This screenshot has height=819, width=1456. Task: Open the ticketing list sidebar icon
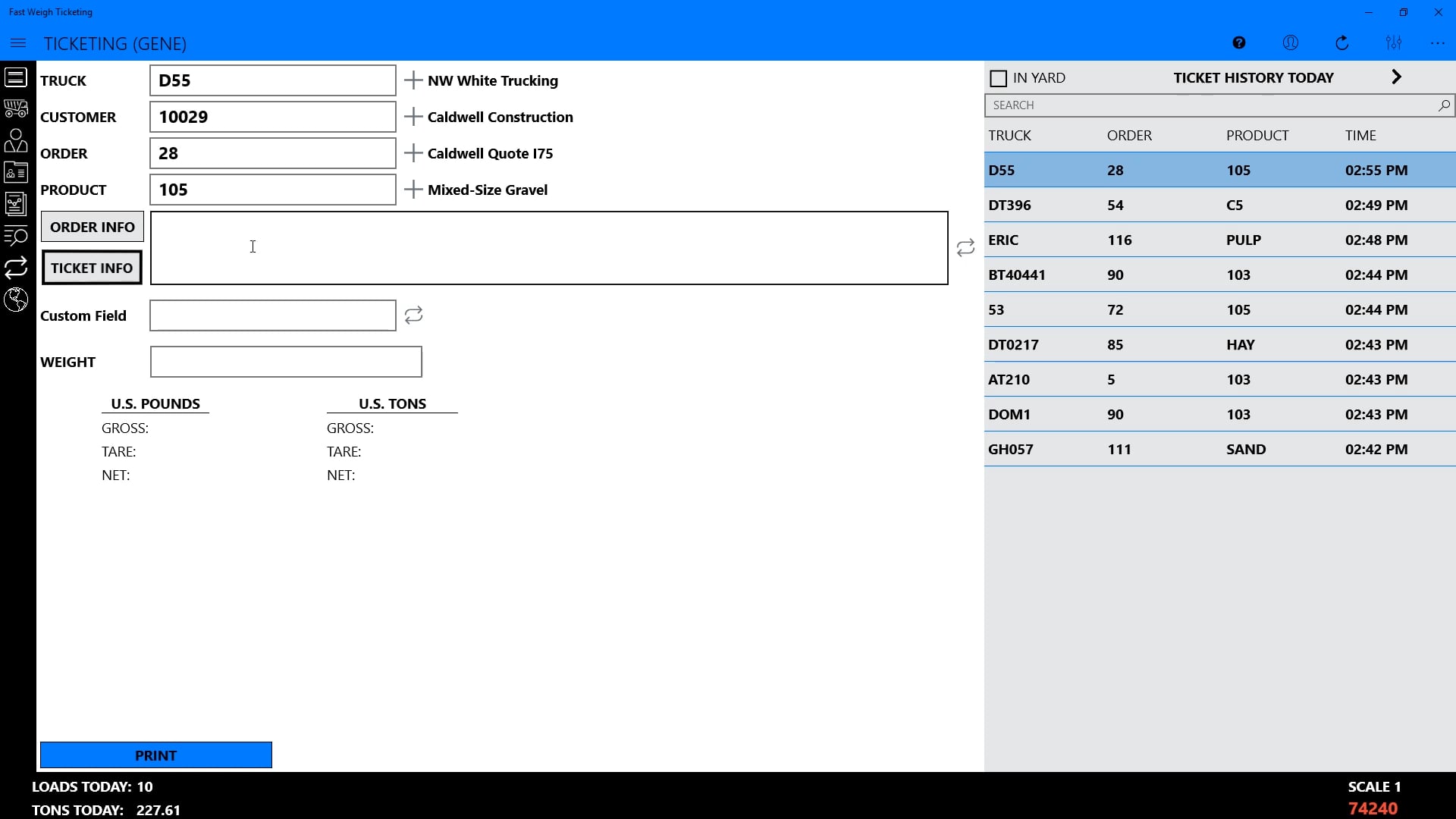[16, 77]
